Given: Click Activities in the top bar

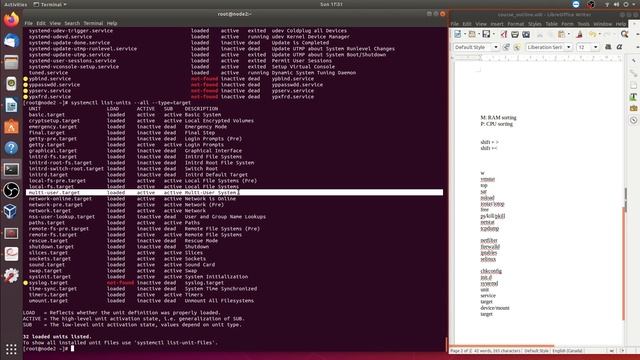Looking at the screenshot, I should pos(16,4).
